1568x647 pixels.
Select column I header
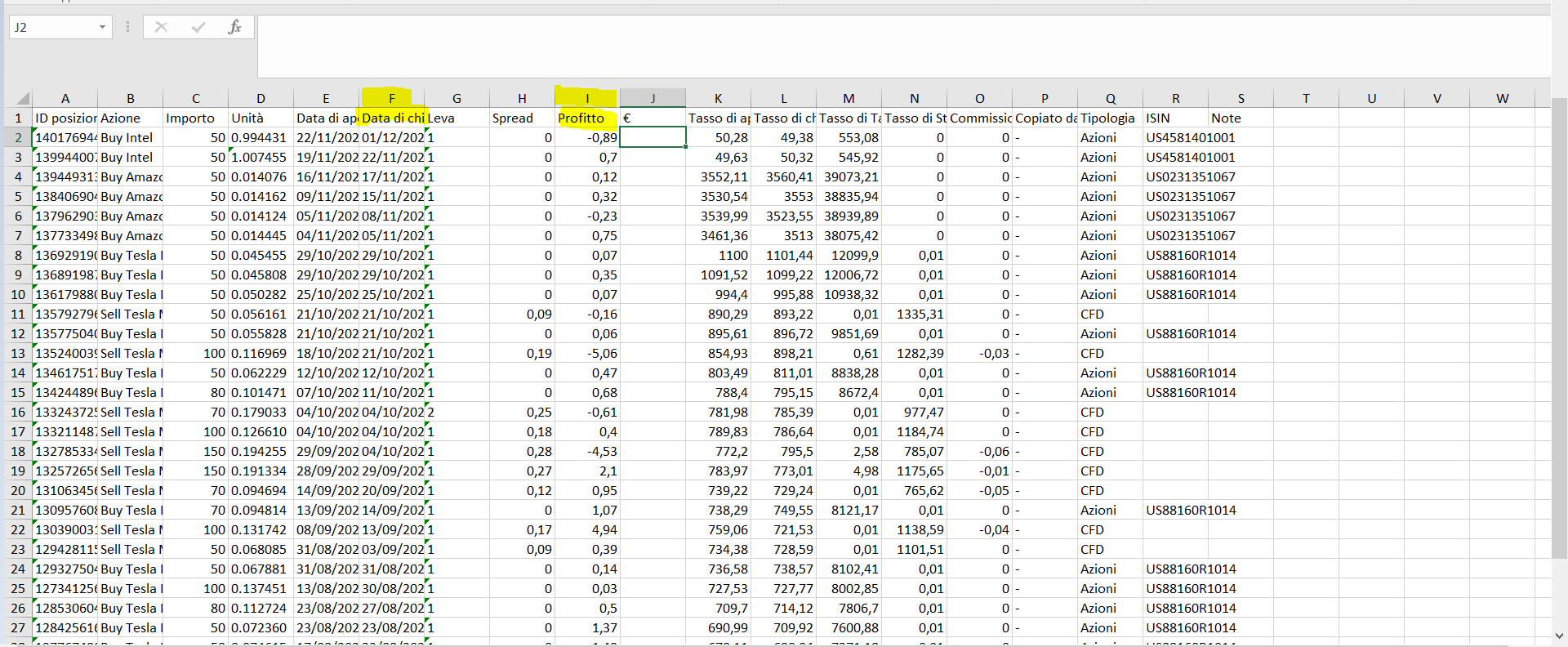(x=587, y=98)
